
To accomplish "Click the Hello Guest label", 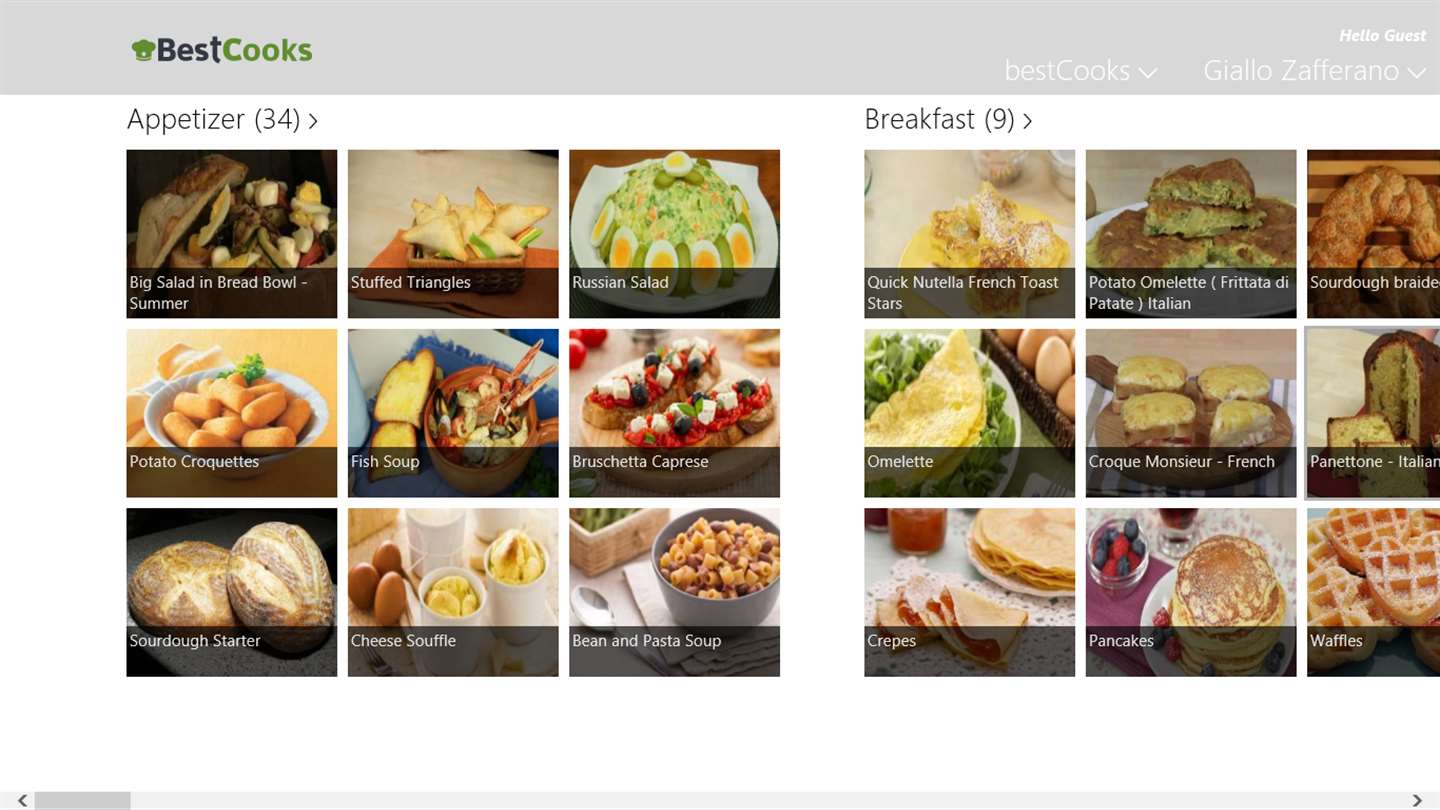I will click(x=1383, y=36).
